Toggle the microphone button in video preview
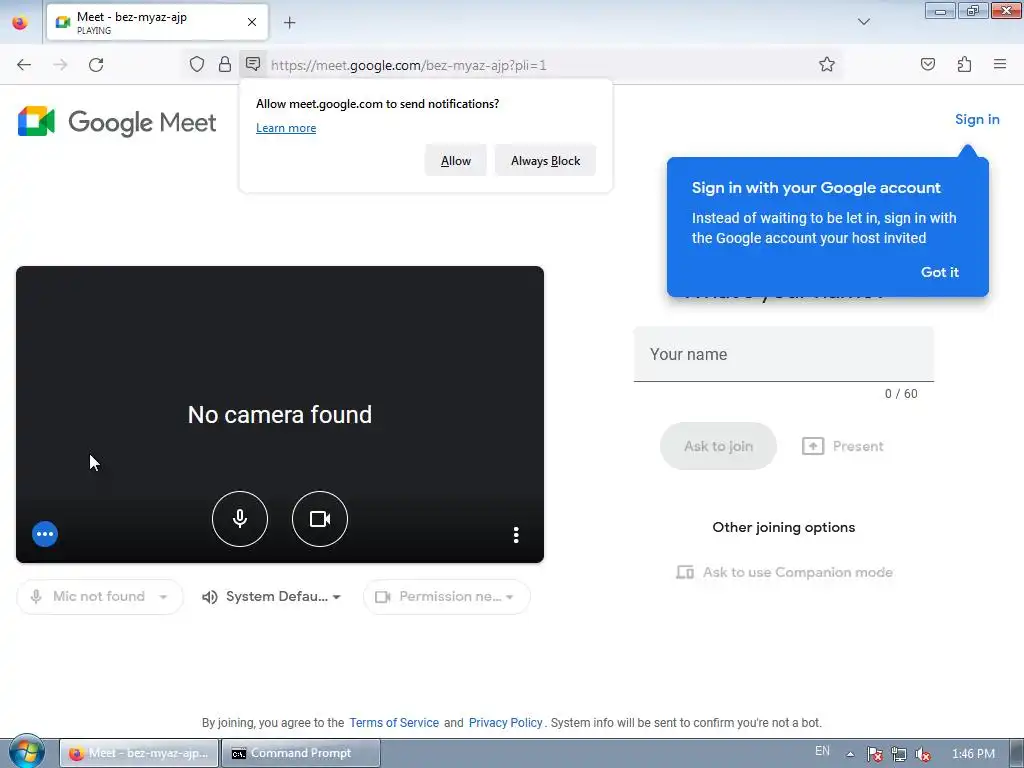1024x768 pixels. [x=240, y=519]
